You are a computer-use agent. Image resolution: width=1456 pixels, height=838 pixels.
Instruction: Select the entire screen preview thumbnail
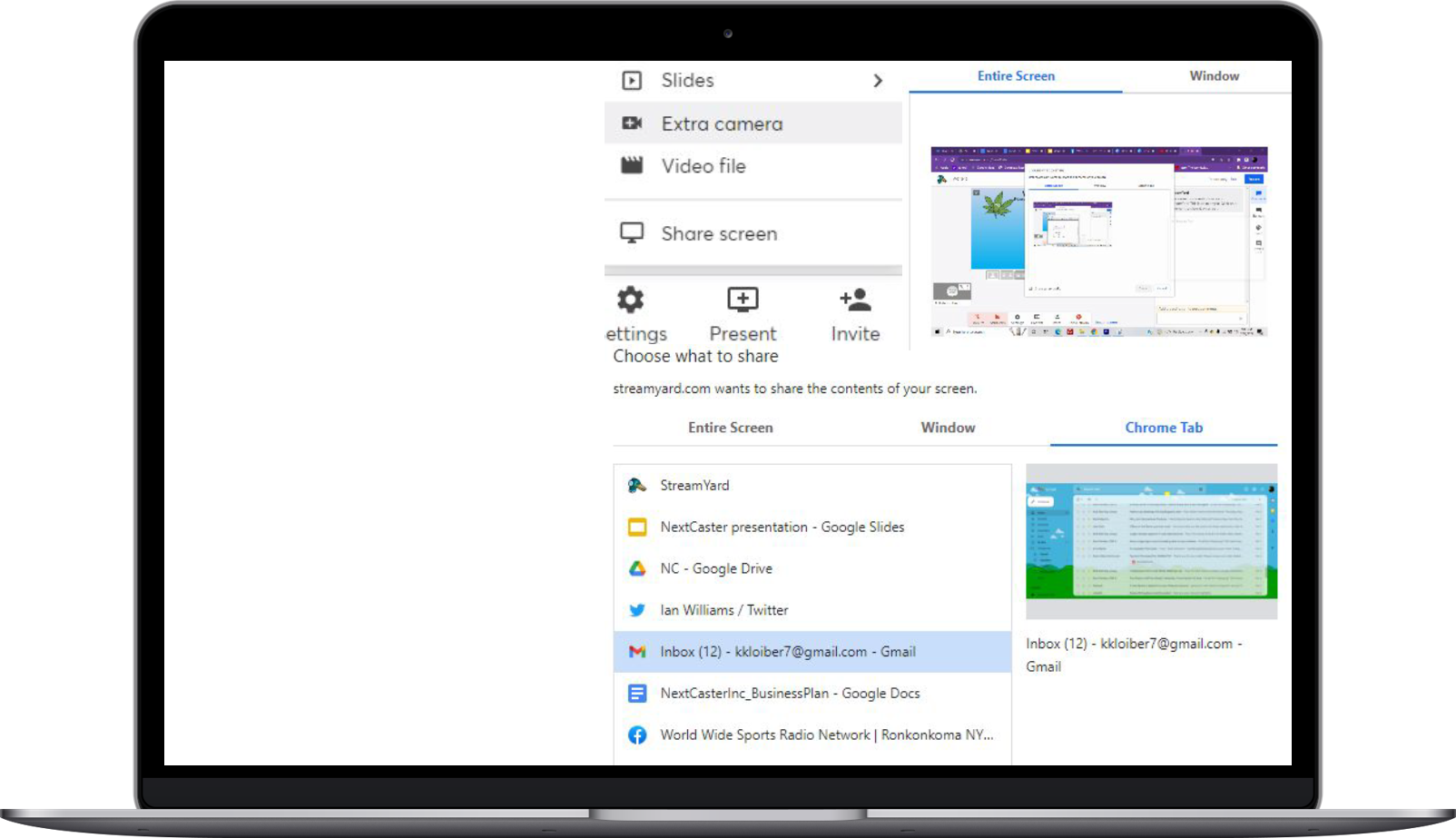(x=1098, y=242)
